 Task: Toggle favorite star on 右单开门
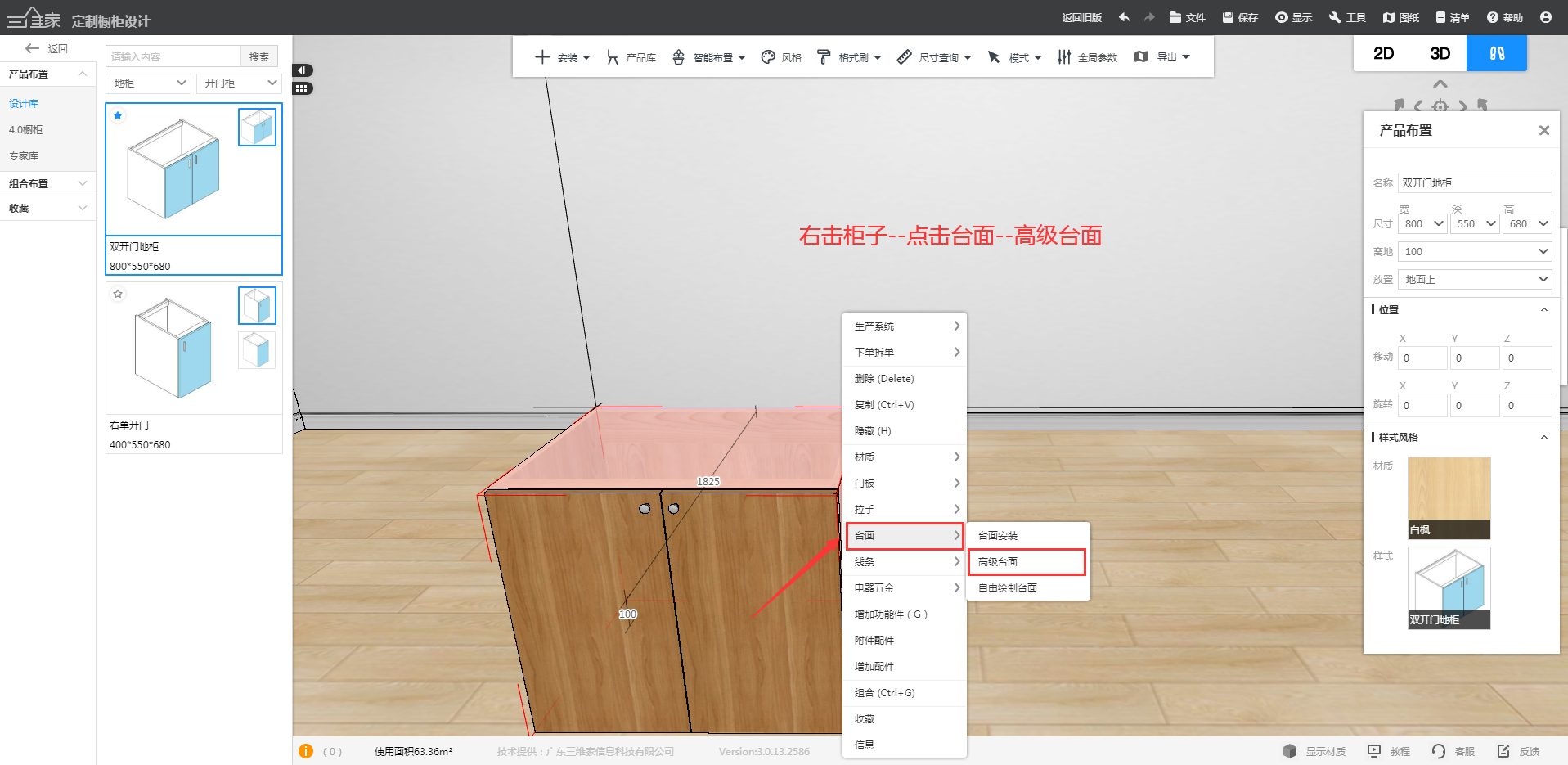tap(118, 294)
